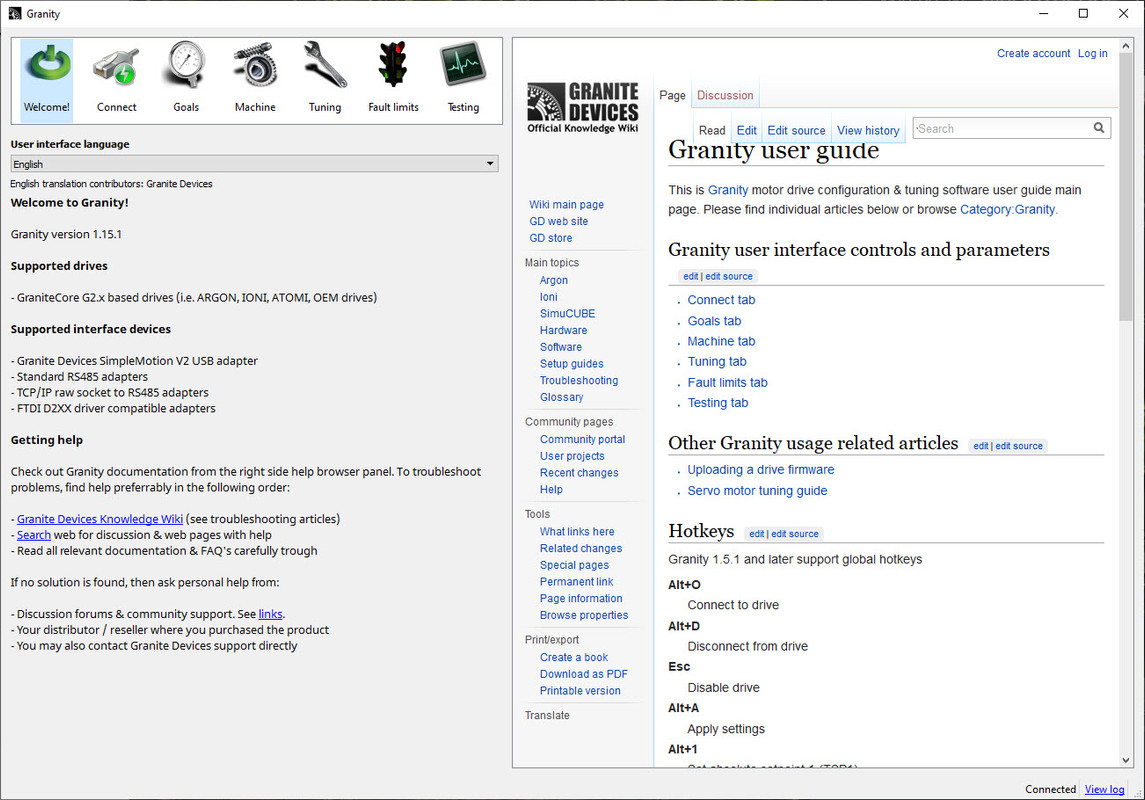Image resolution: width=1145 pixels, height=800 pixels.
Task: Open the Browse properties link
Action: pyautogui.click(x=583, y=615)
